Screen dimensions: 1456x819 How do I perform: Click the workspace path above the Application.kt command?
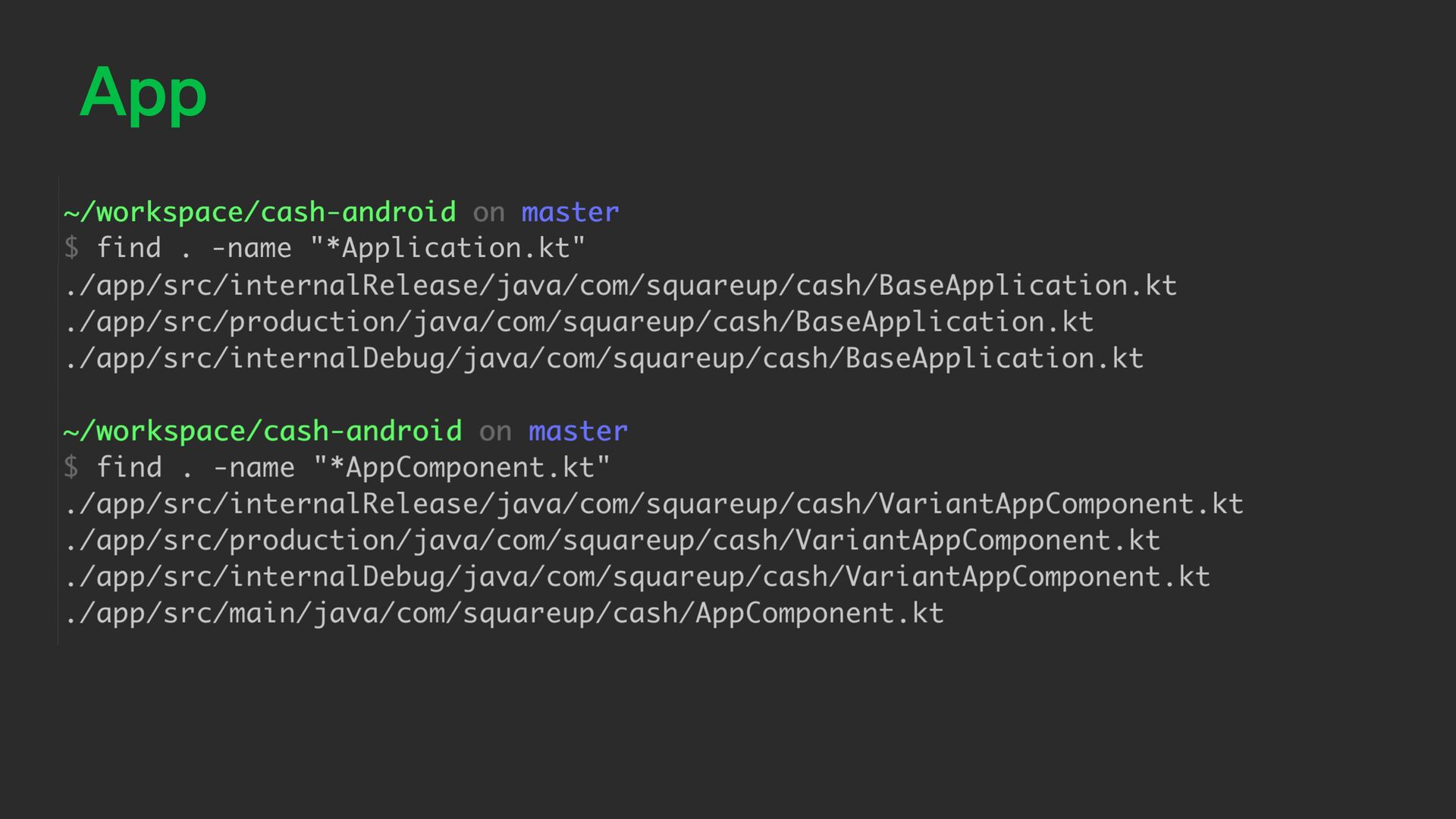[x=259, y=212]
